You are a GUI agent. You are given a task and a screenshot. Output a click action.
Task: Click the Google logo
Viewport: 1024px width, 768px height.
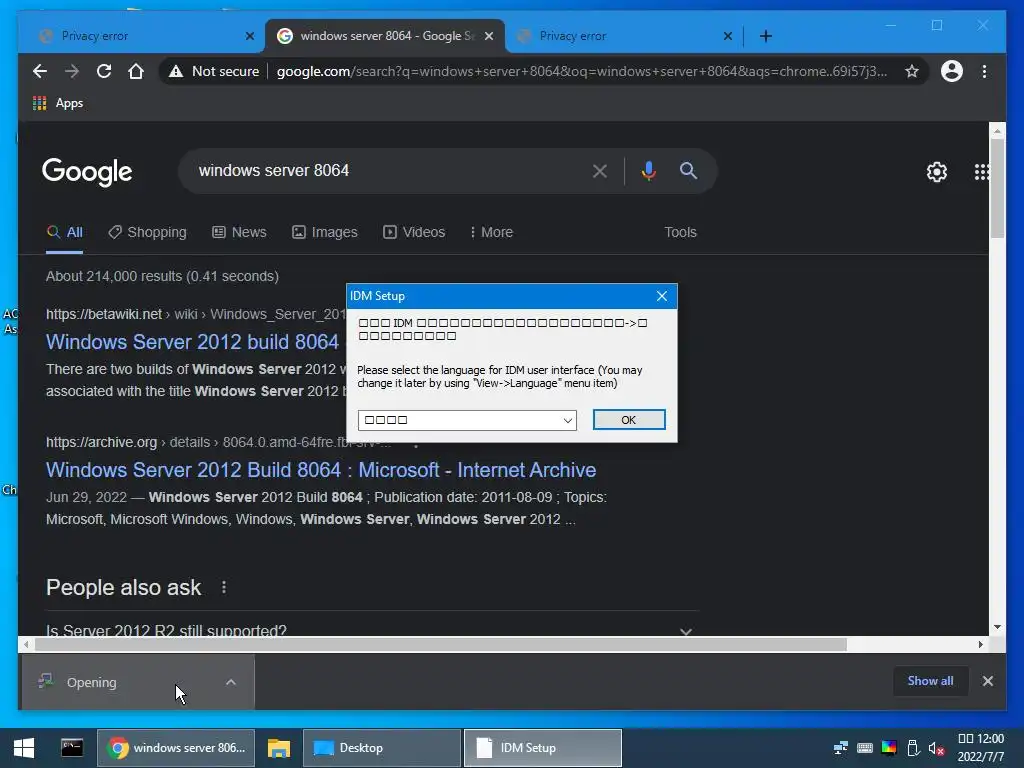pos(87,172)
